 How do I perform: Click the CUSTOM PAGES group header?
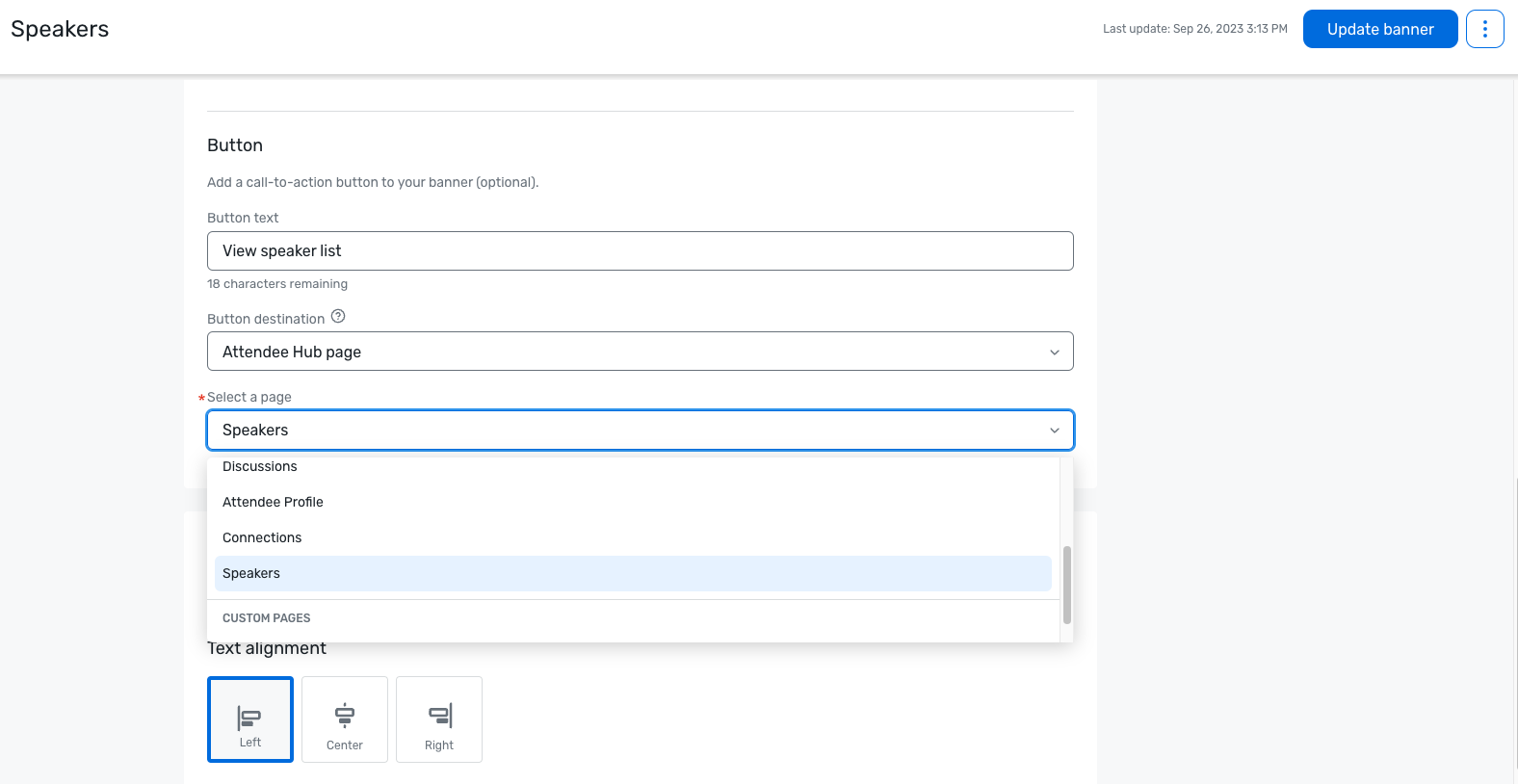(267, 618)
